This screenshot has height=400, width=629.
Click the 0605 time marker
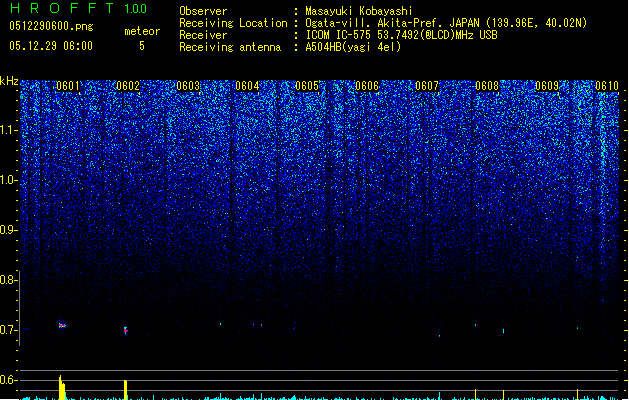pyautogui.click(x=307, y=86)
